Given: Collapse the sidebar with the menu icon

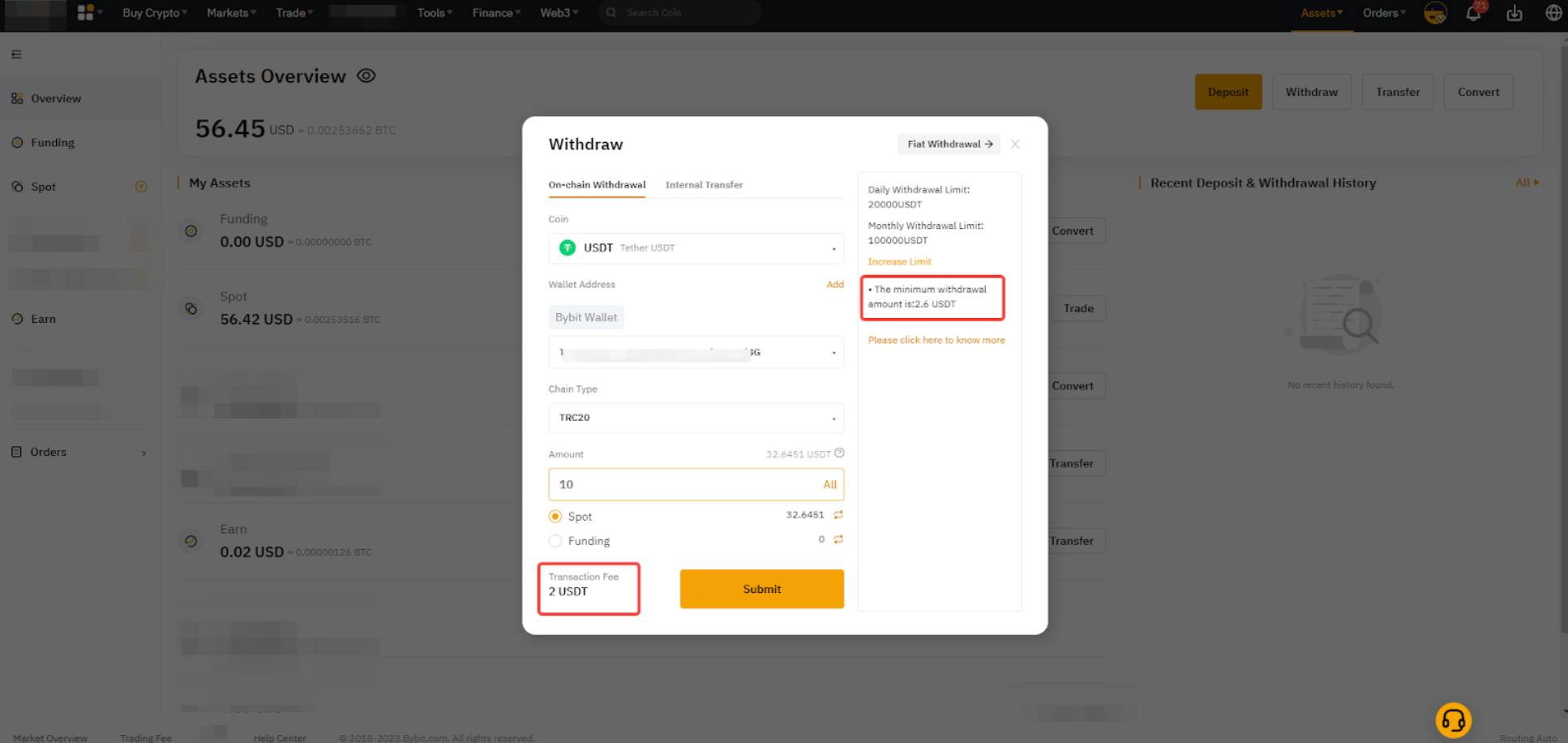Looking at the screenshot, I should click(x=16, y=54).
